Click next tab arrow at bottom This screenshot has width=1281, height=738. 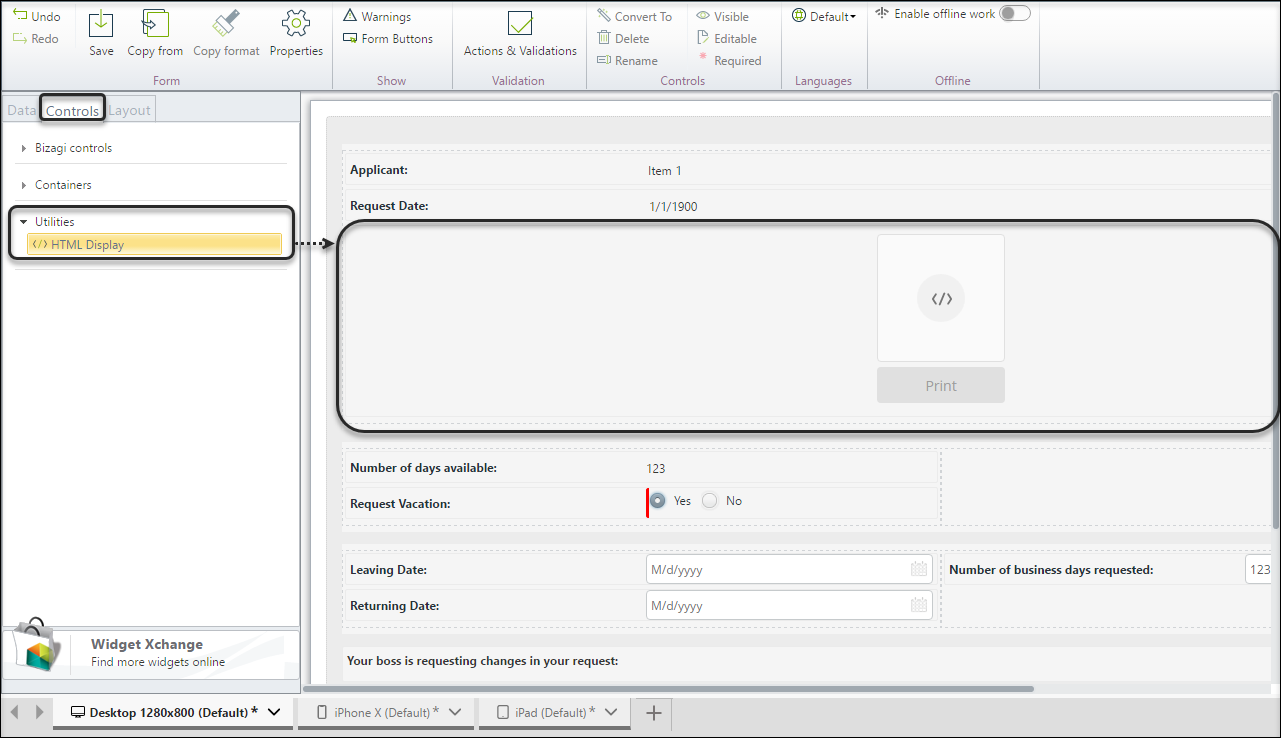39,712
